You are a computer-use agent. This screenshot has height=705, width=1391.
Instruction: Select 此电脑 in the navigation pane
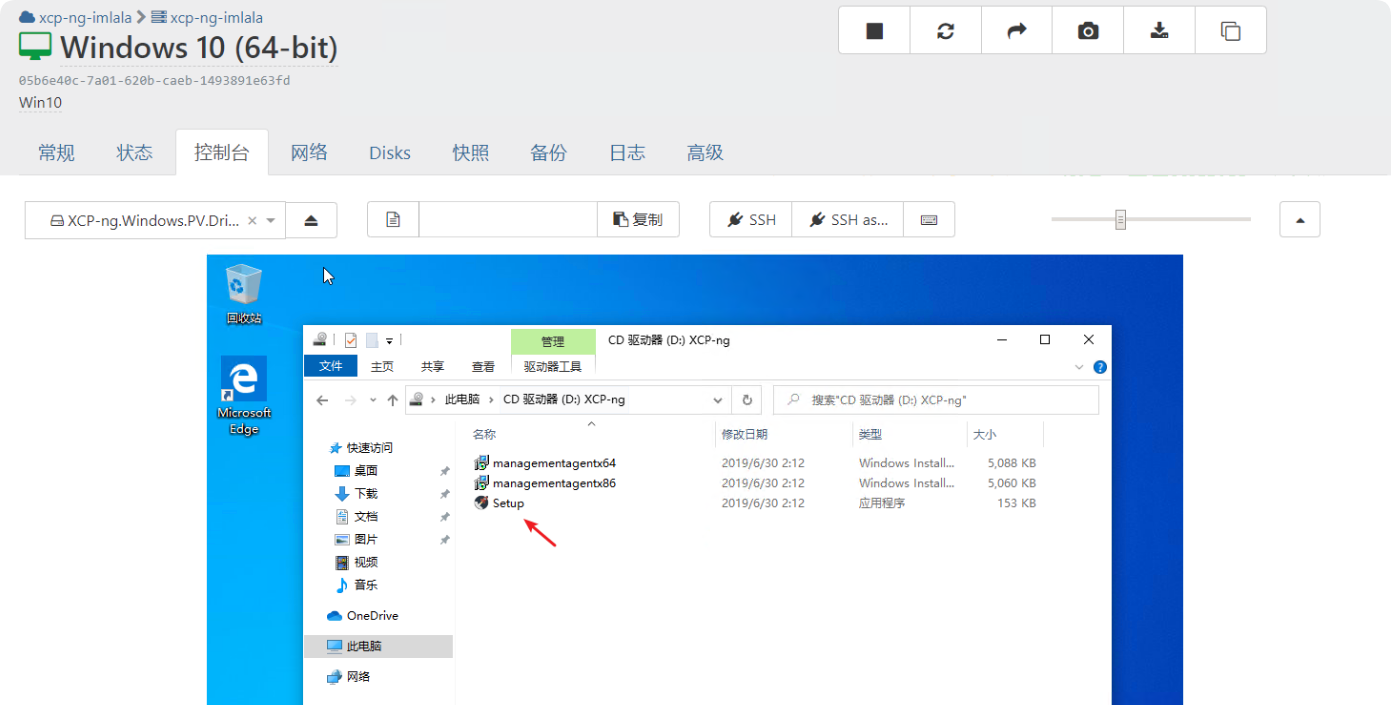tap(378, 647)
